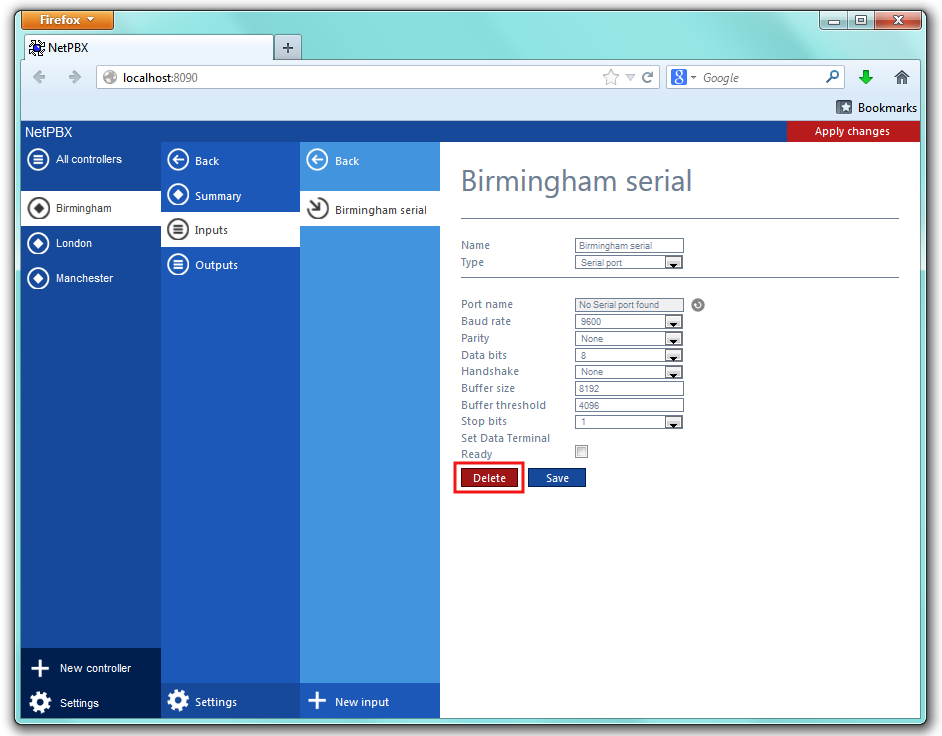Reload the page in the address bar
Image resolution: width=942 pixels, height=736 pixels.
(648, 77)
